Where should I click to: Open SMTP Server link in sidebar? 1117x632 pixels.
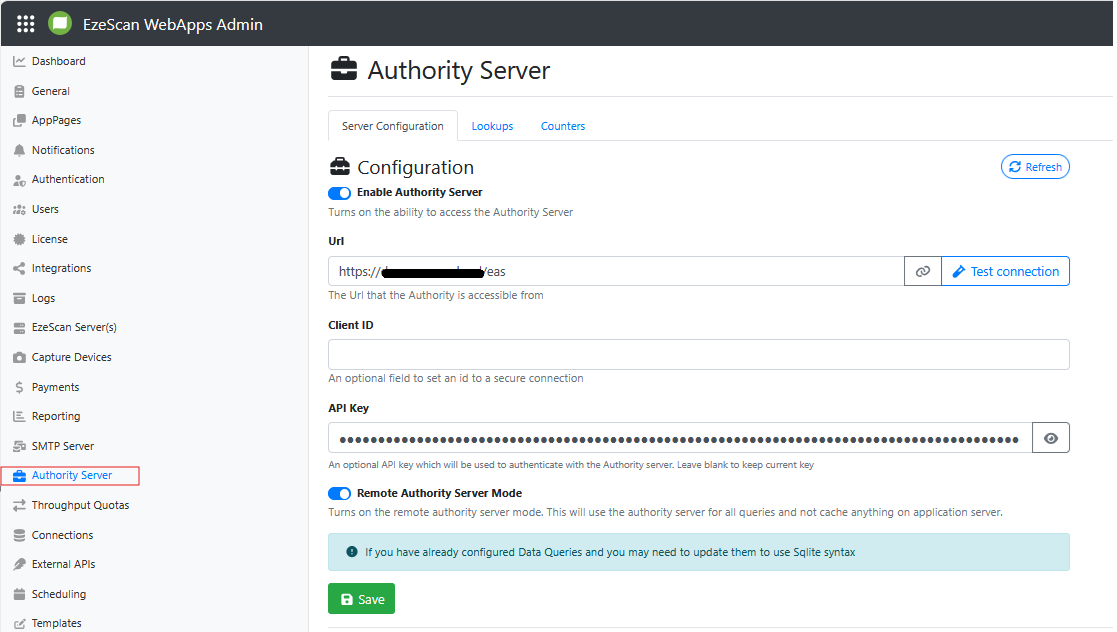tap(63, 446)
